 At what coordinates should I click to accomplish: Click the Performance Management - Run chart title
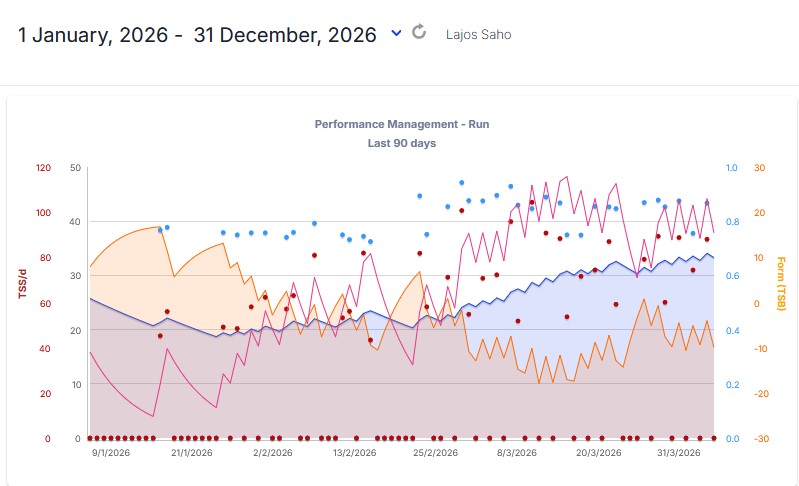tap(401, 125)
